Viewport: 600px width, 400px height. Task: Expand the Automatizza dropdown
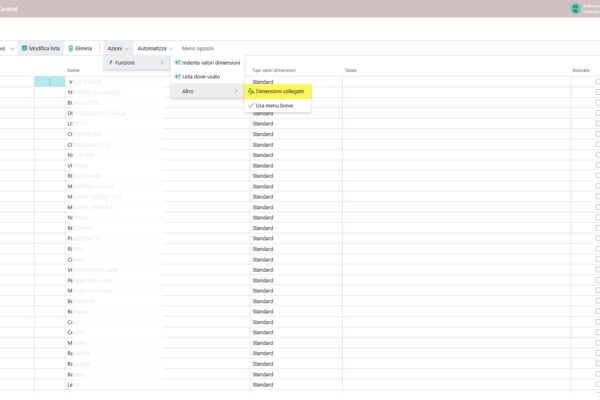click(155, 48)
